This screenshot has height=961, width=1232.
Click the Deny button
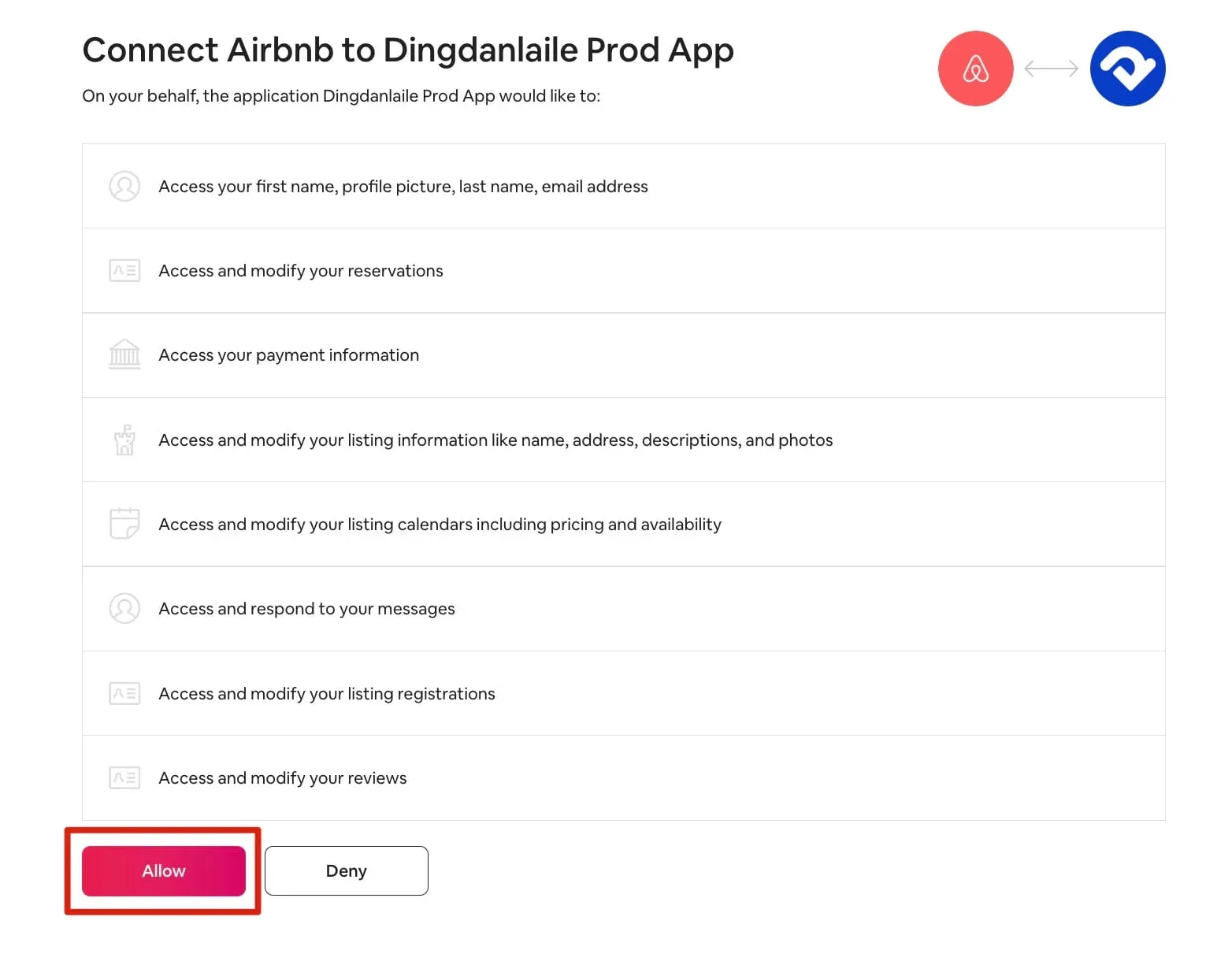tap(346, 870)
